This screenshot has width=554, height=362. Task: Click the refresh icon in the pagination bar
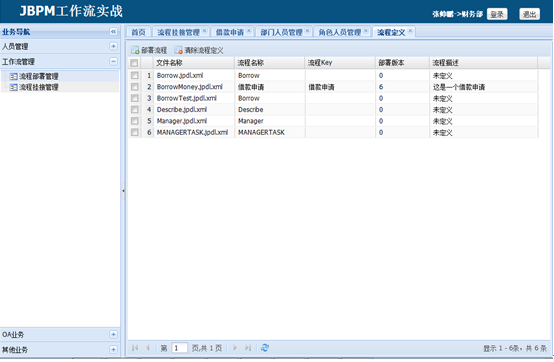click(x=265, y=348)
